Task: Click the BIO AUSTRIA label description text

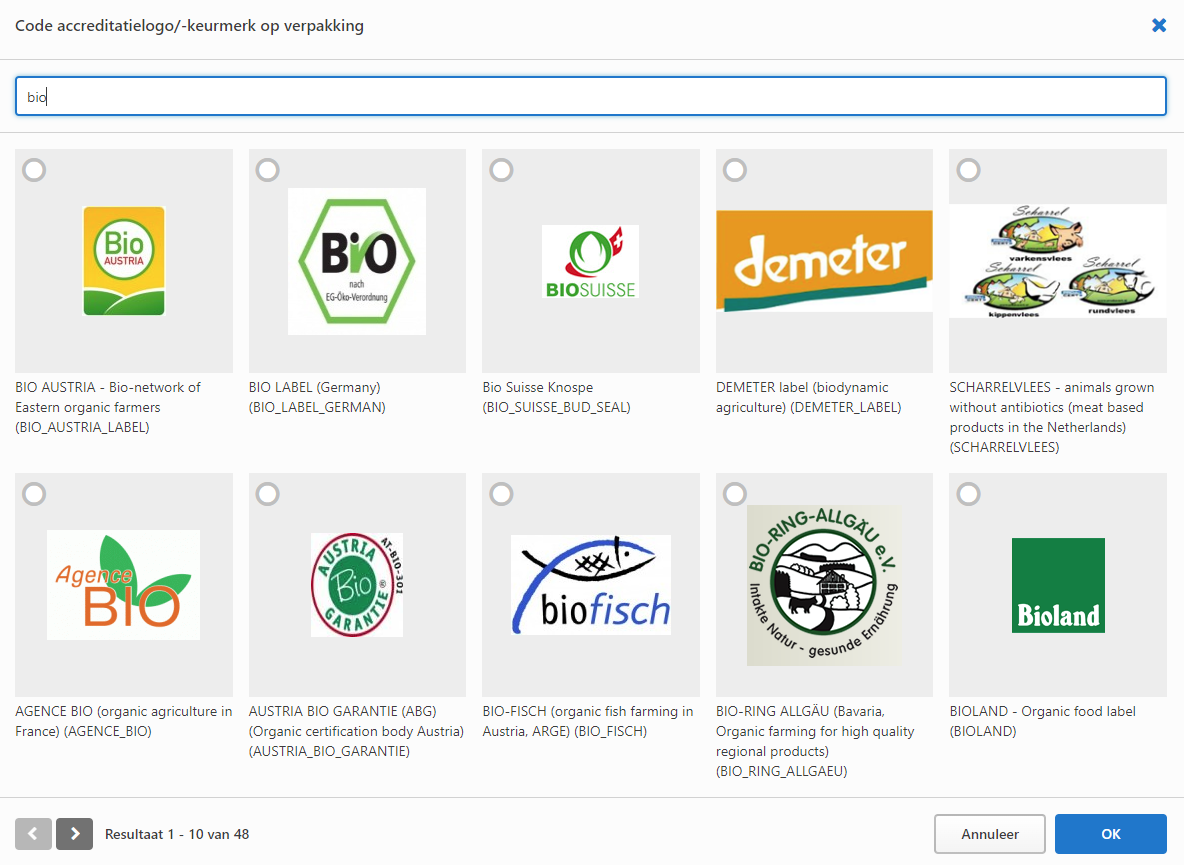Action: point(108,407)
